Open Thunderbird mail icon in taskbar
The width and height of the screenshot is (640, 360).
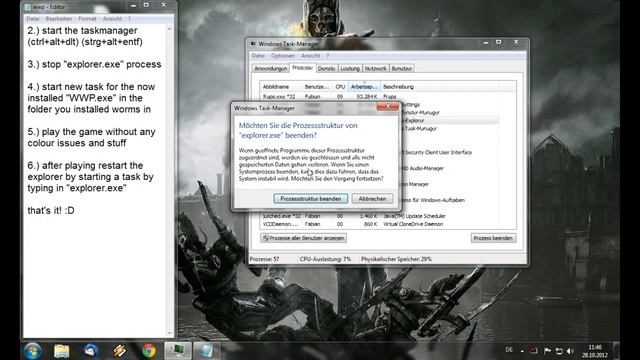point(91,351)
